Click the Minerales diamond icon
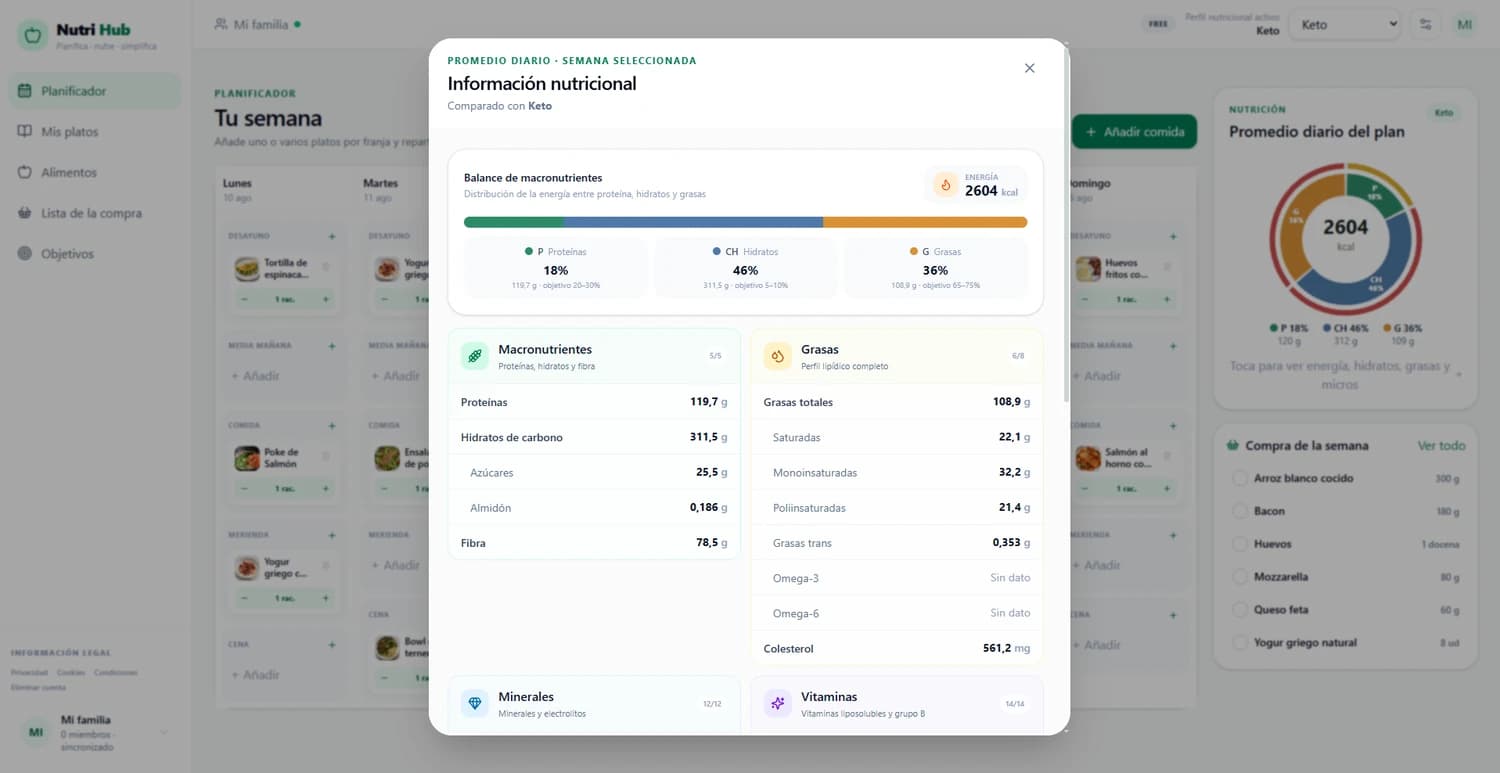The image size is (1500, 773). 475,703
